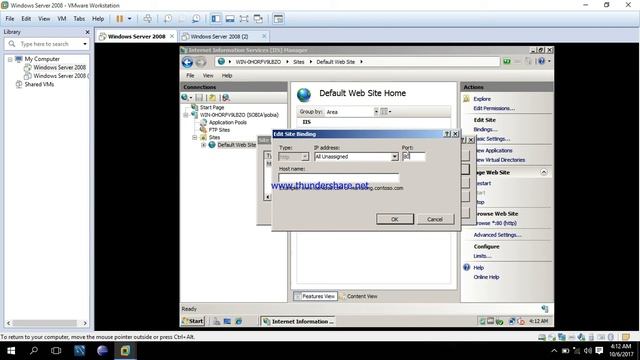Screen dimensions: 640x360
Task: Select My Computer in the library
Action: pos(42,59)
